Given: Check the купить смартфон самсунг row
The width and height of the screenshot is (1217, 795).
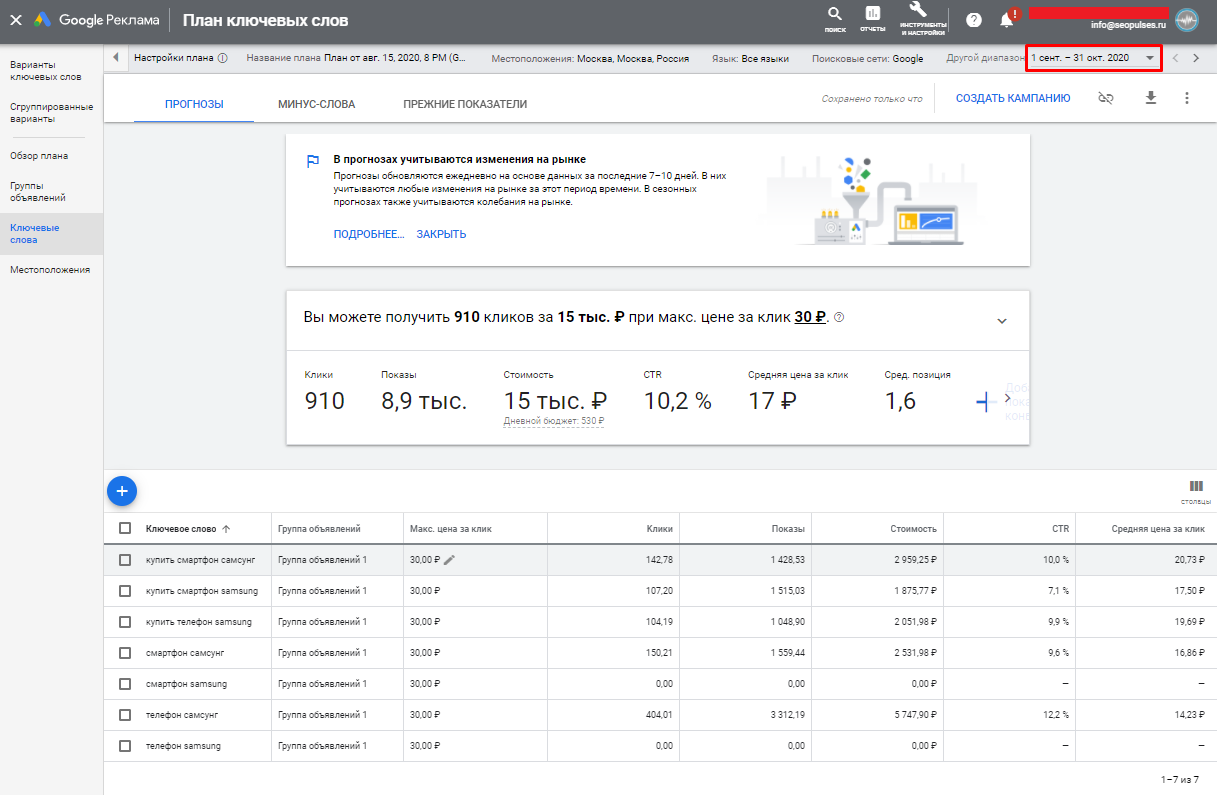Looking at the screenshot, I should 125,560.
